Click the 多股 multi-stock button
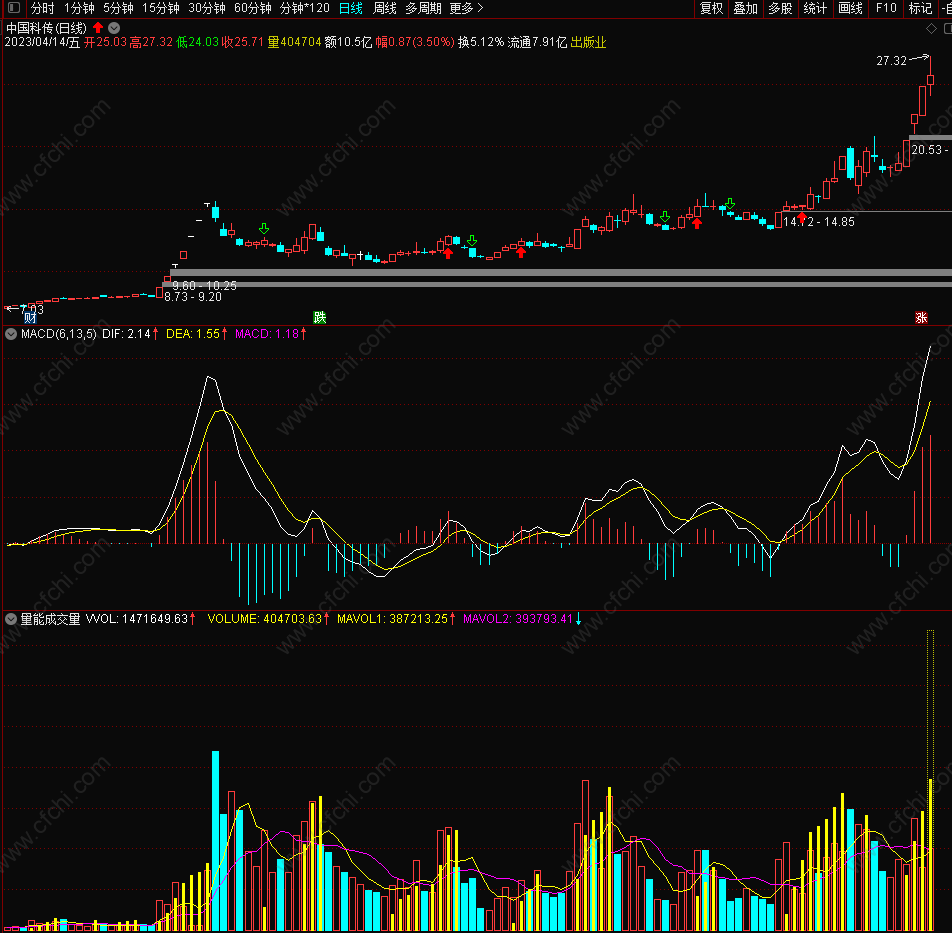The image size is (952, 933). click(x=780, y=8)
